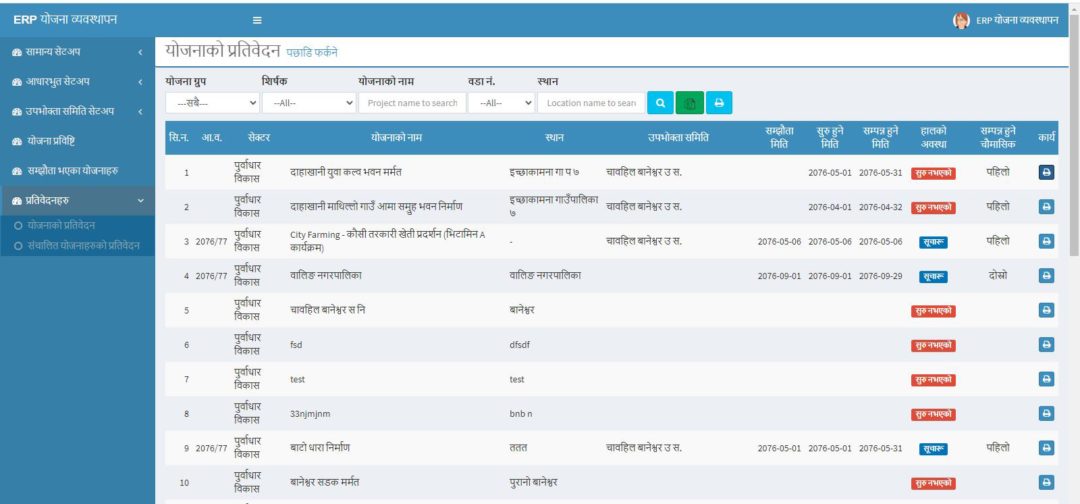Print row 9 बाटो धारा निर्माण
Image resolution: width=1080 pixels, height=504 pixels.
tap(1046, 448)
